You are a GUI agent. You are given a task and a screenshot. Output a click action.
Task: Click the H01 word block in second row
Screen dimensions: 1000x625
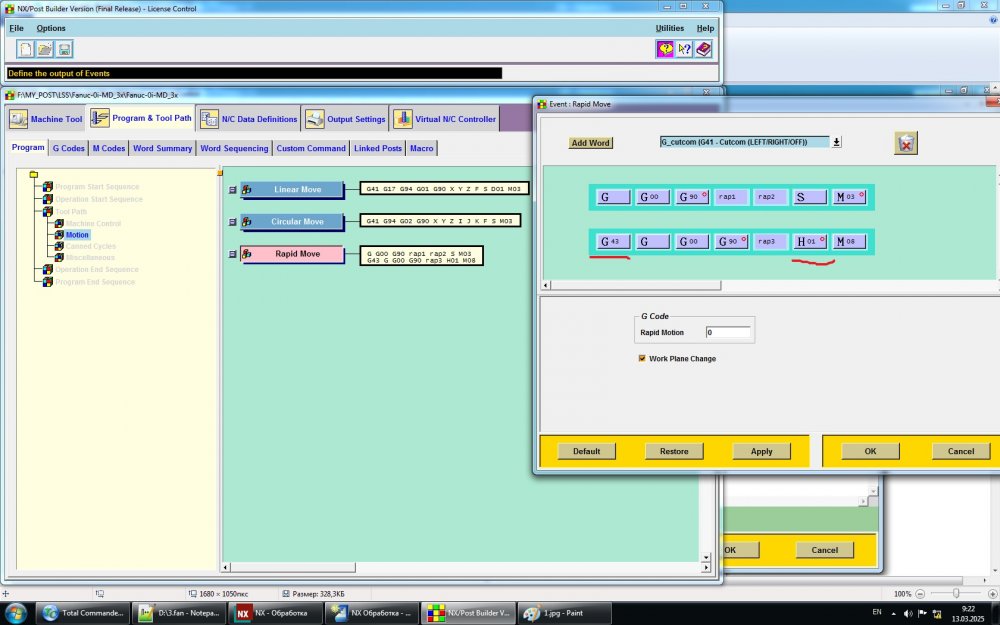[x=810, y=242]
